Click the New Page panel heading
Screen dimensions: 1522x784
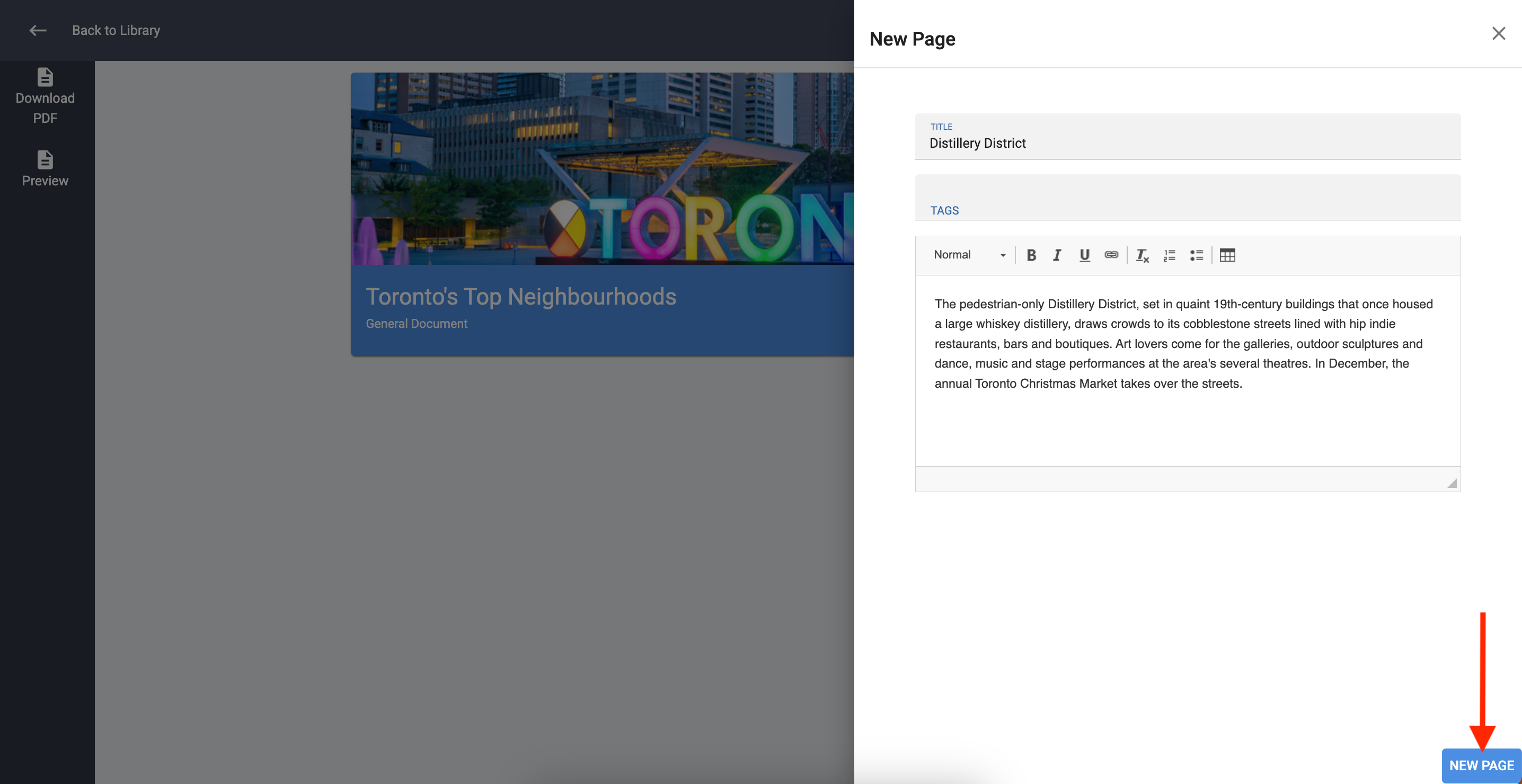912,39
